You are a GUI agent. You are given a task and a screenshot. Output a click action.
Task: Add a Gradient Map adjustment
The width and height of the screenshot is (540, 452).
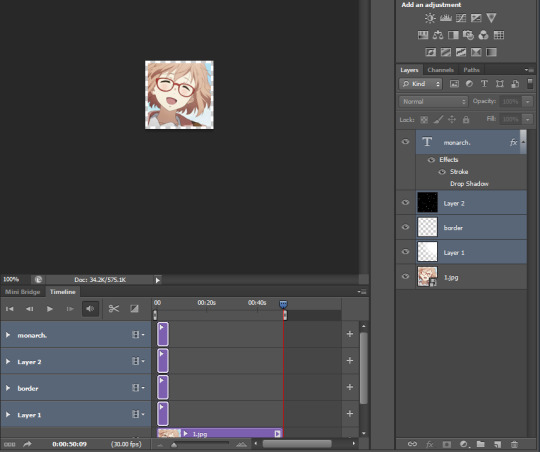pos(491,52)
